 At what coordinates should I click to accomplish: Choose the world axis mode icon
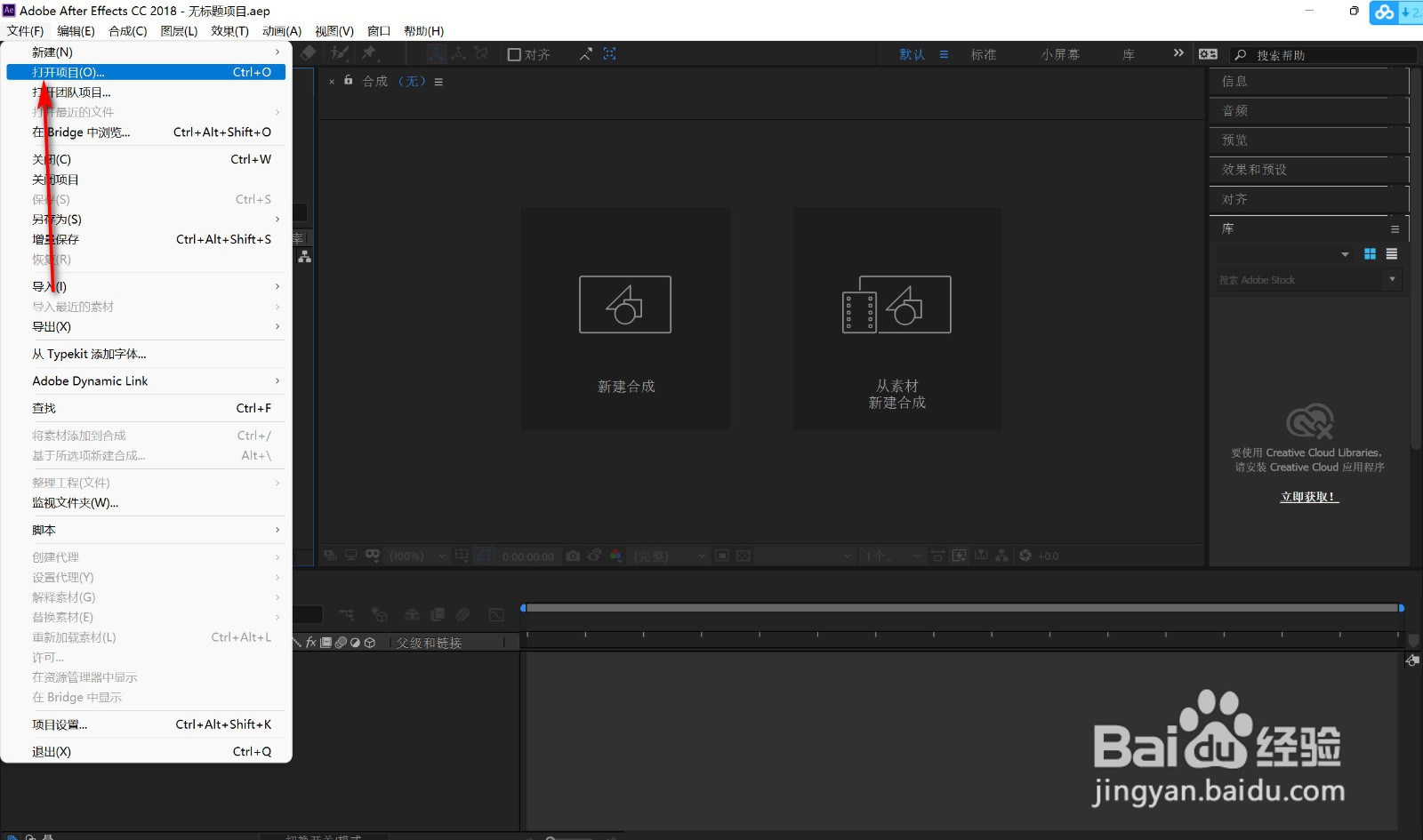point(458,53)
